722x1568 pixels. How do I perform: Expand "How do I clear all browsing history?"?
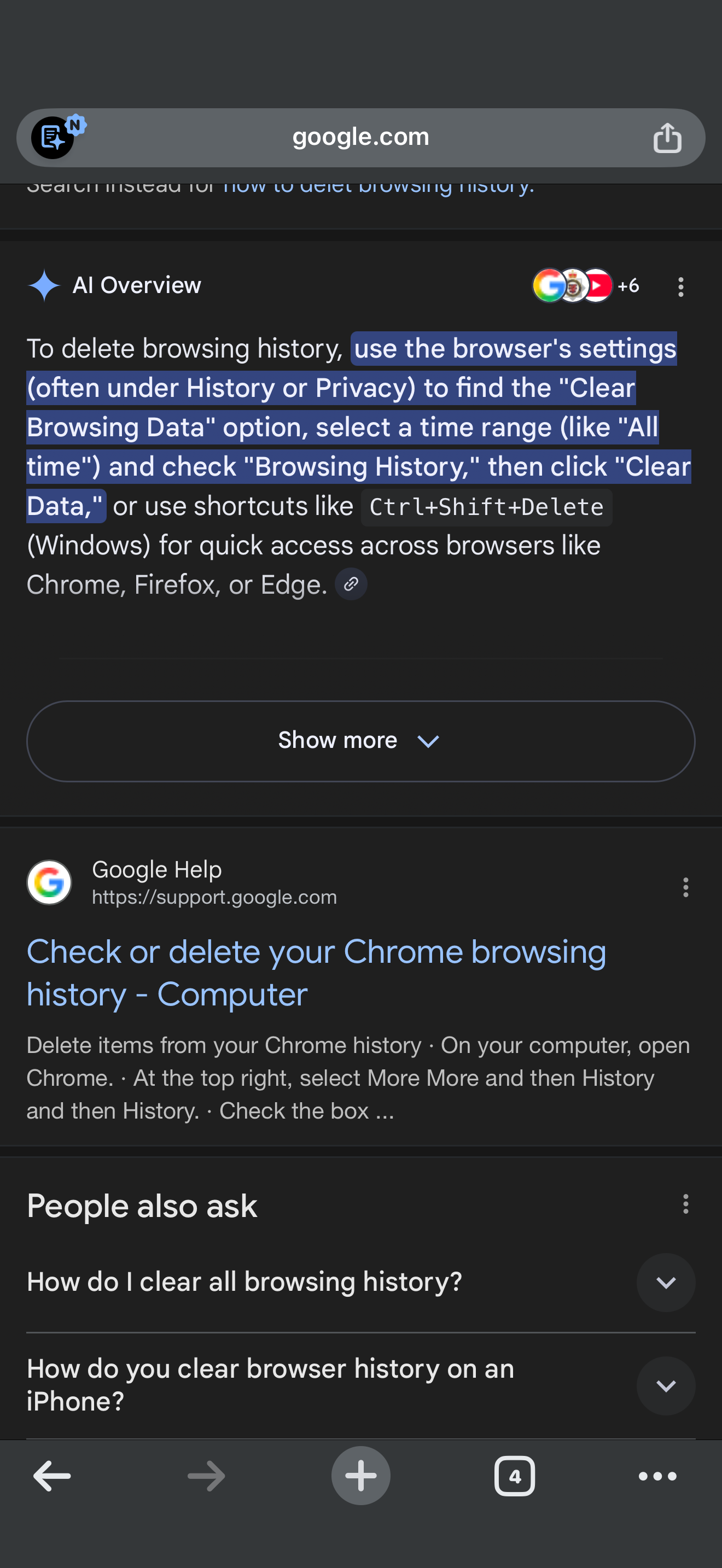pos(665,1282)
